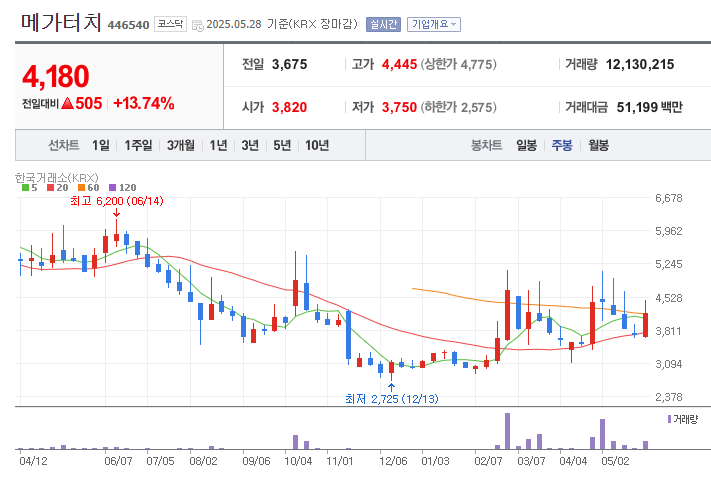The width and height of the screenshot is (711, 502).
Task: Click the 4,528 y-axis price label
Action: [668, 298]
